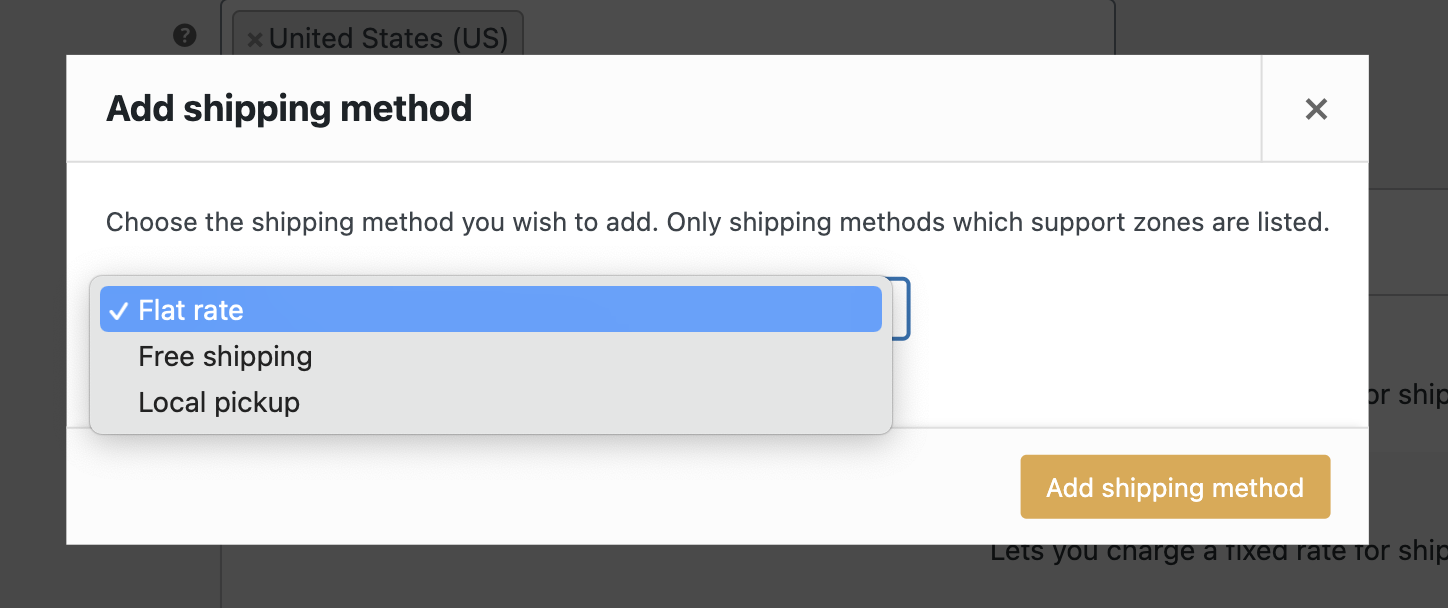This screenshot has height=608, width=1448.
Task: Click the "Lets you charge a fixed rate" text
Action: (x=1219, y=552)
